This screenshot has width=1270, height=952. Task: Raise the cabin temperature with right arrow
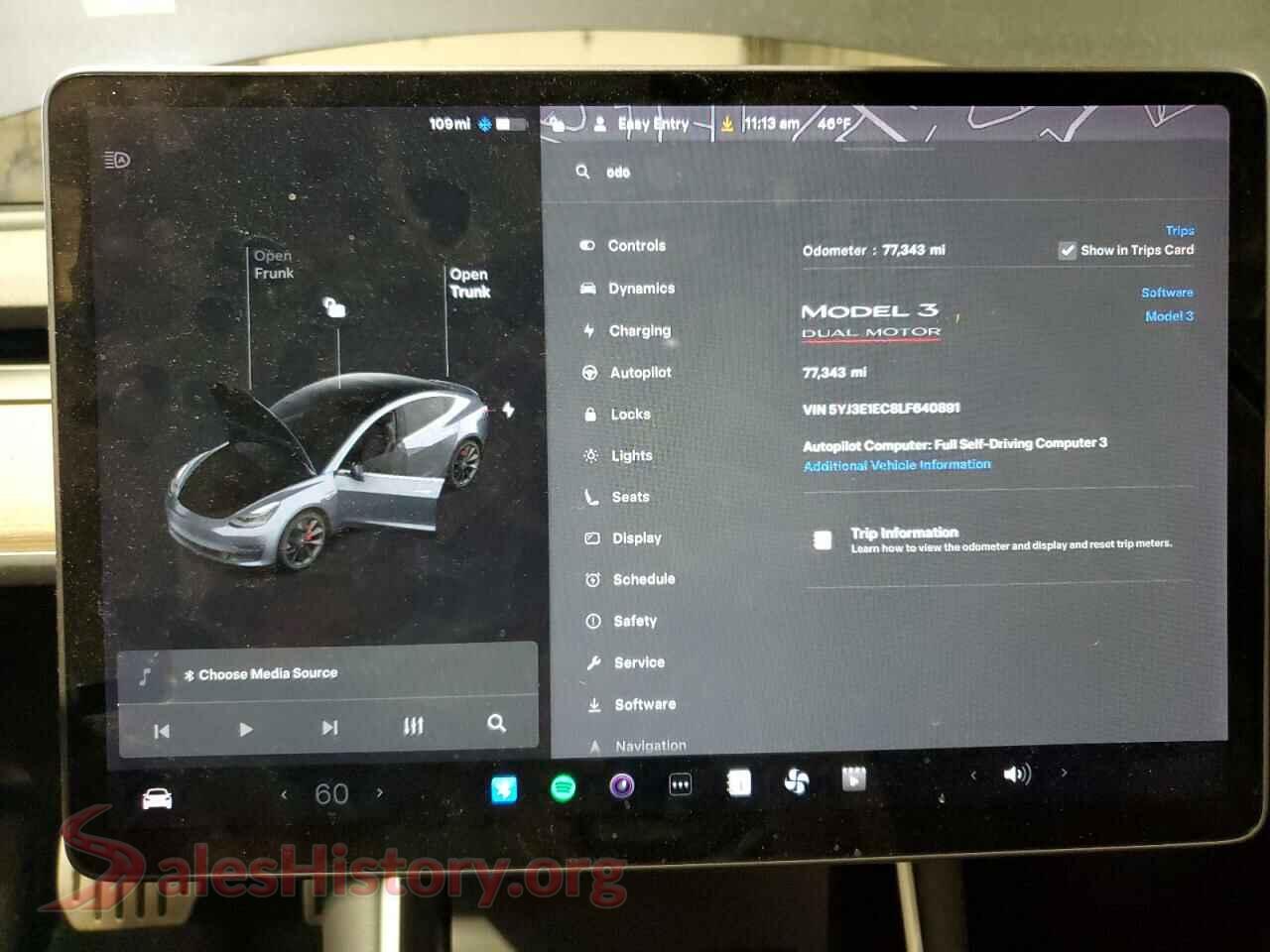(379, 792)
